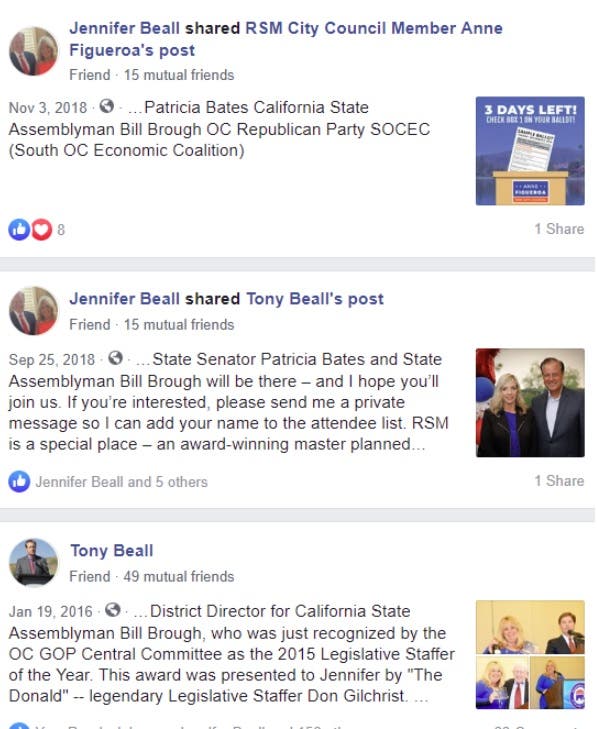Screen dimensions: 597x729
Task: Open the couple photo thumbnail on the Sep 25 post
Action: coord(530,403)
